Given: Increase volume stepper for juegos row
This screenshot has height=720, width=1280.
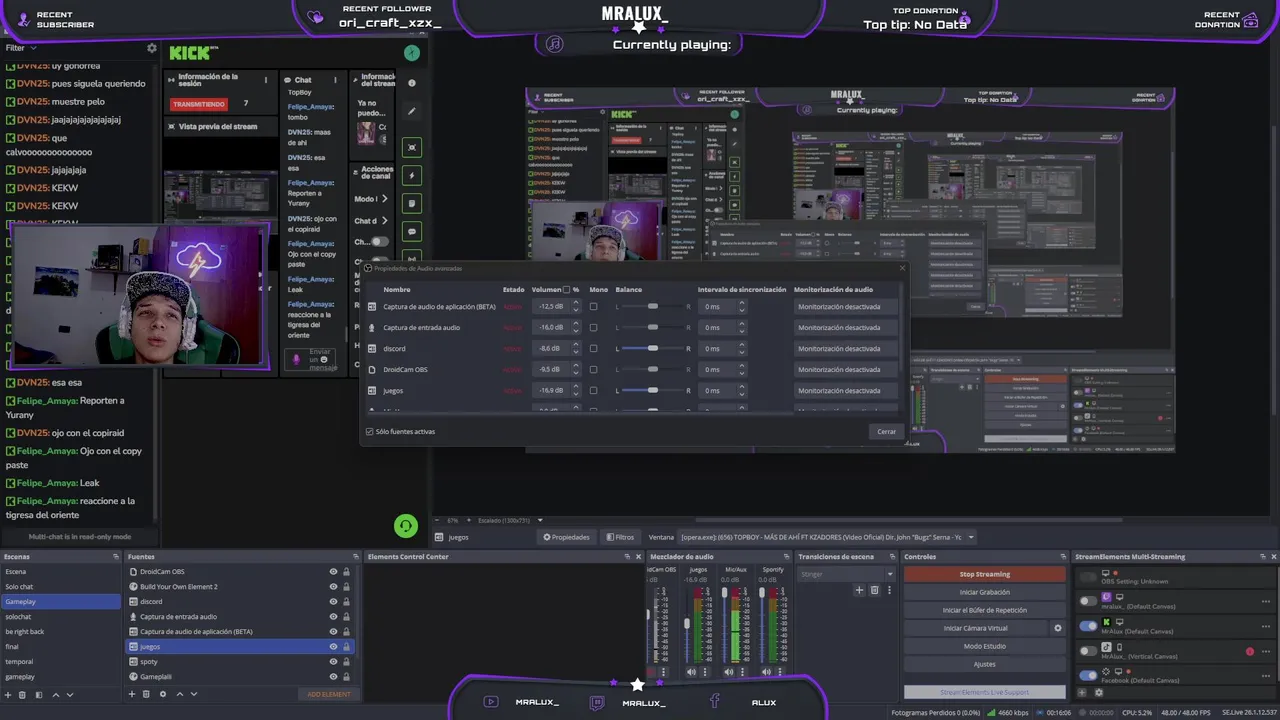Looking at the screenshot, I should point(576,387).
